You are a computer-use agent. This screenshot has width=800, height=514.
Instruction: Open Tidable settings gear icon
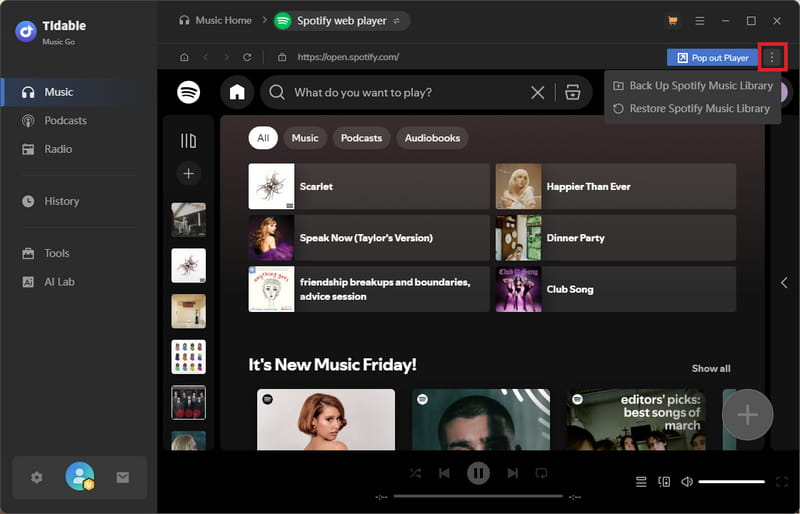37,477
